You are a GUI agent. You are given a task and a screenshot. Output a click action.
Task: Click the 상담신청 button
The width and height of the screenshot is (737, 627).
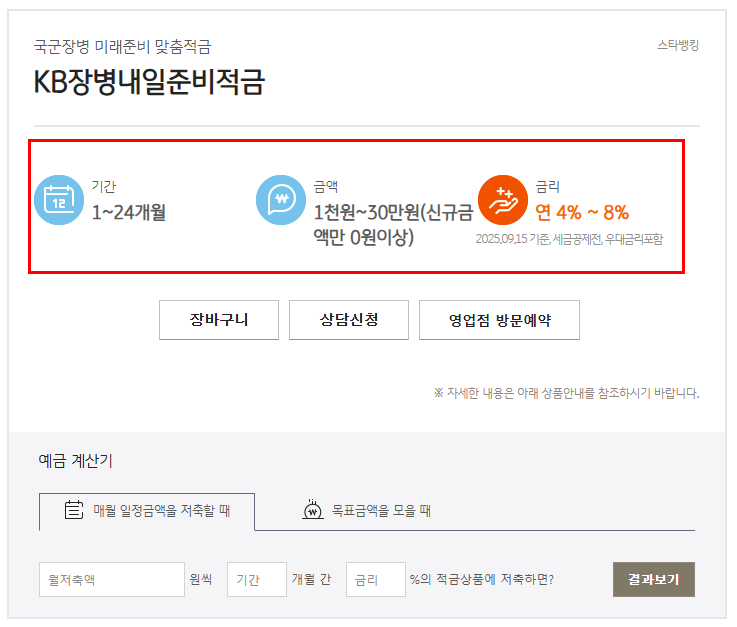tap(349, 320)
